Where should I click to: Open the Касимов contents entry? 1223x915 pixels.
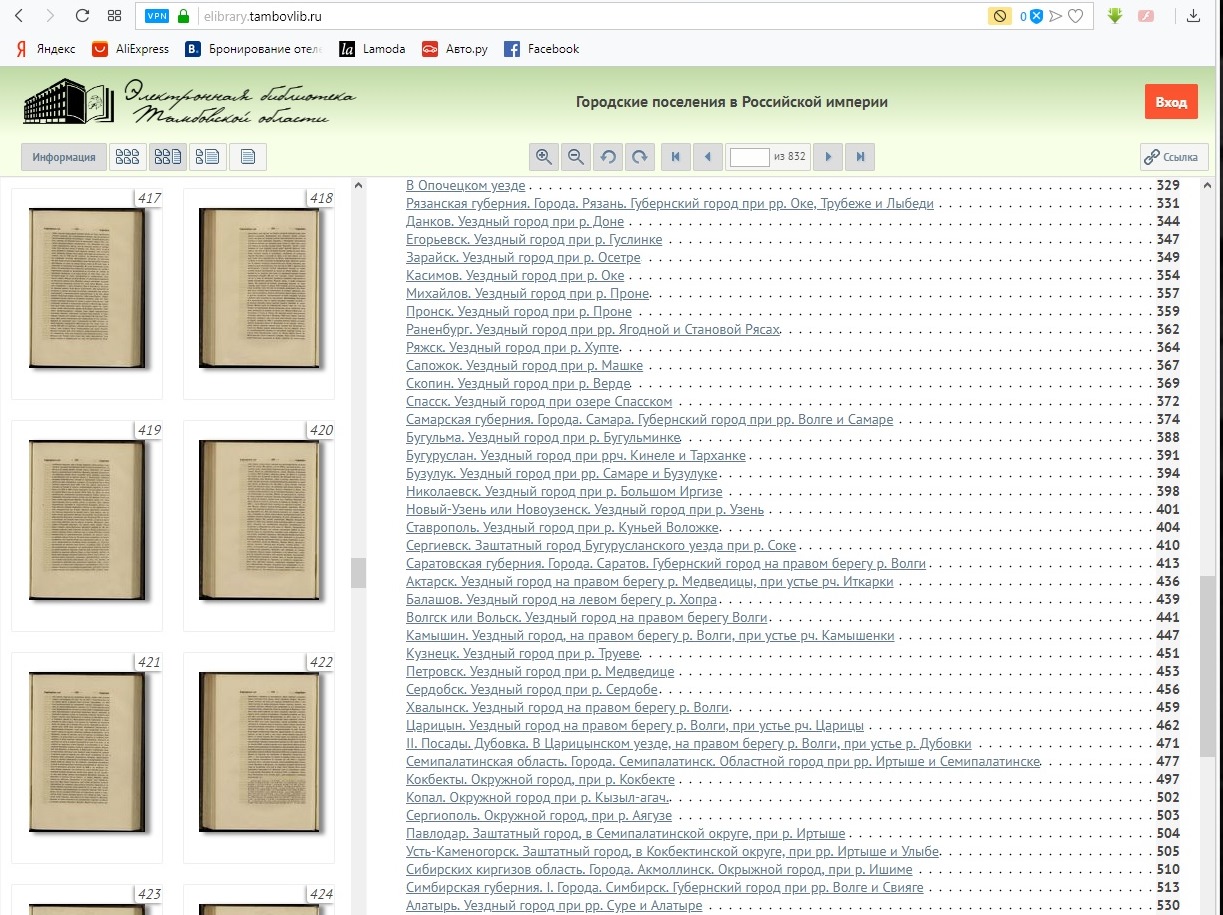pyautogui.click(x=515, y=276)
